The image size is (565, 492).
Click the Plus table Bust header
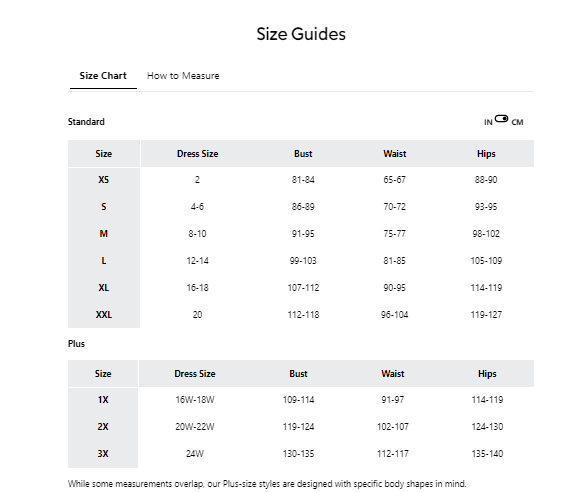pyautogui.click(x=298, y=374)
